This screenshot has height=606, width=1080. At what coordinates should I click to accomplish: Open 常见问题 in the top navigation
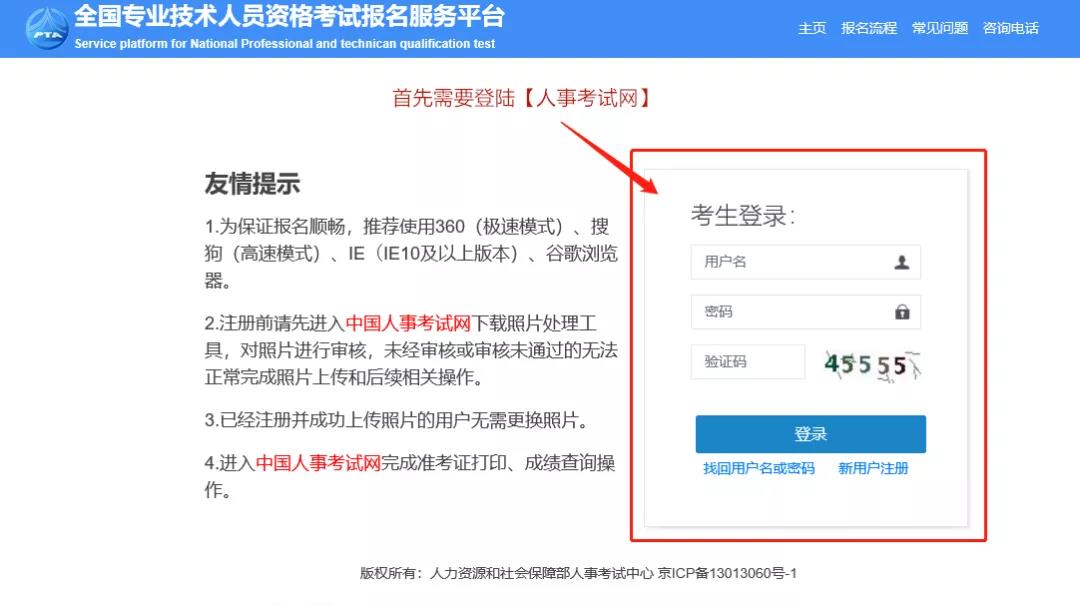click(940, 28)
